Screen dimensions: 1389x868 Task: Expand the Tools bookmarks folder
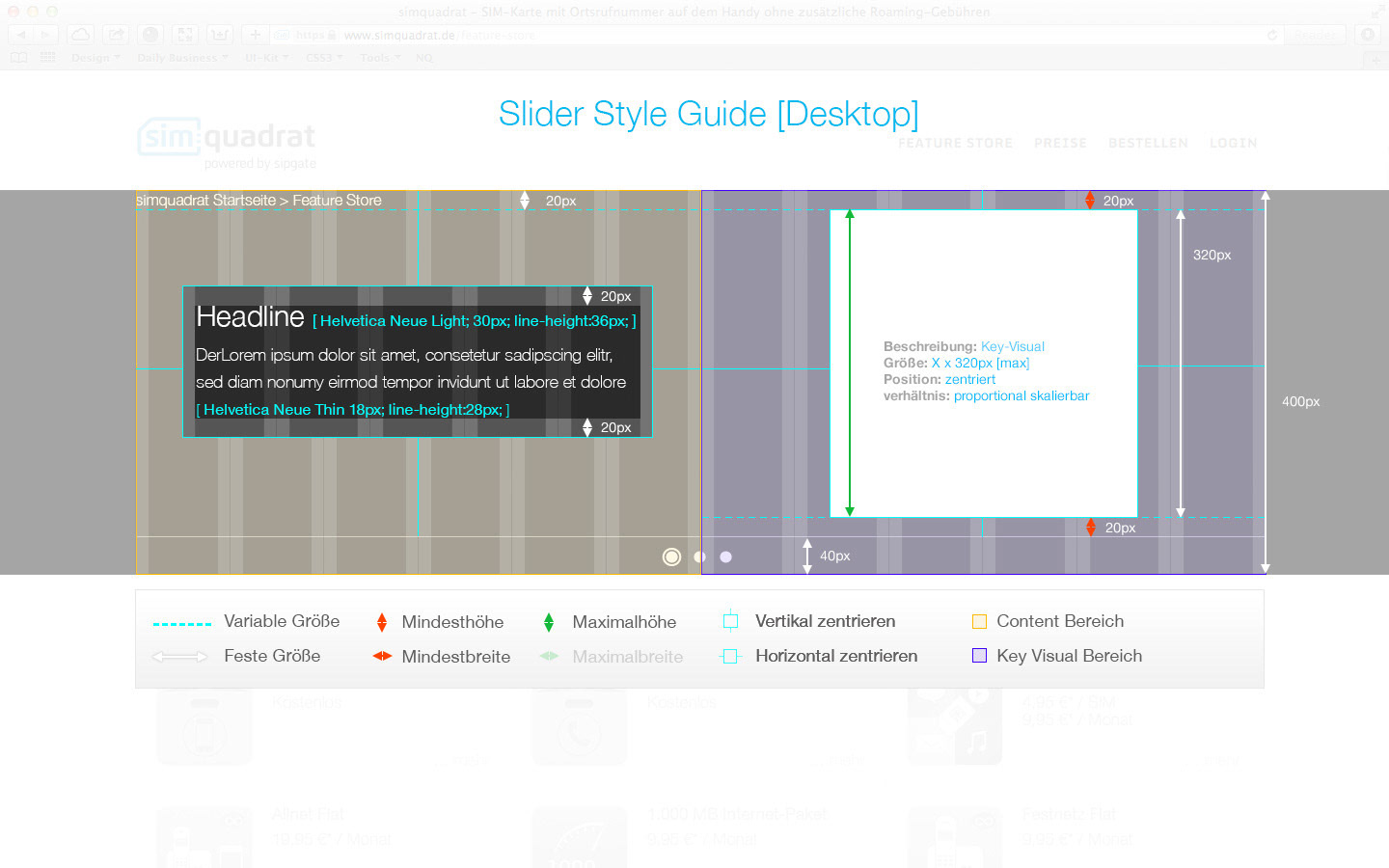(x=380, y=58)
